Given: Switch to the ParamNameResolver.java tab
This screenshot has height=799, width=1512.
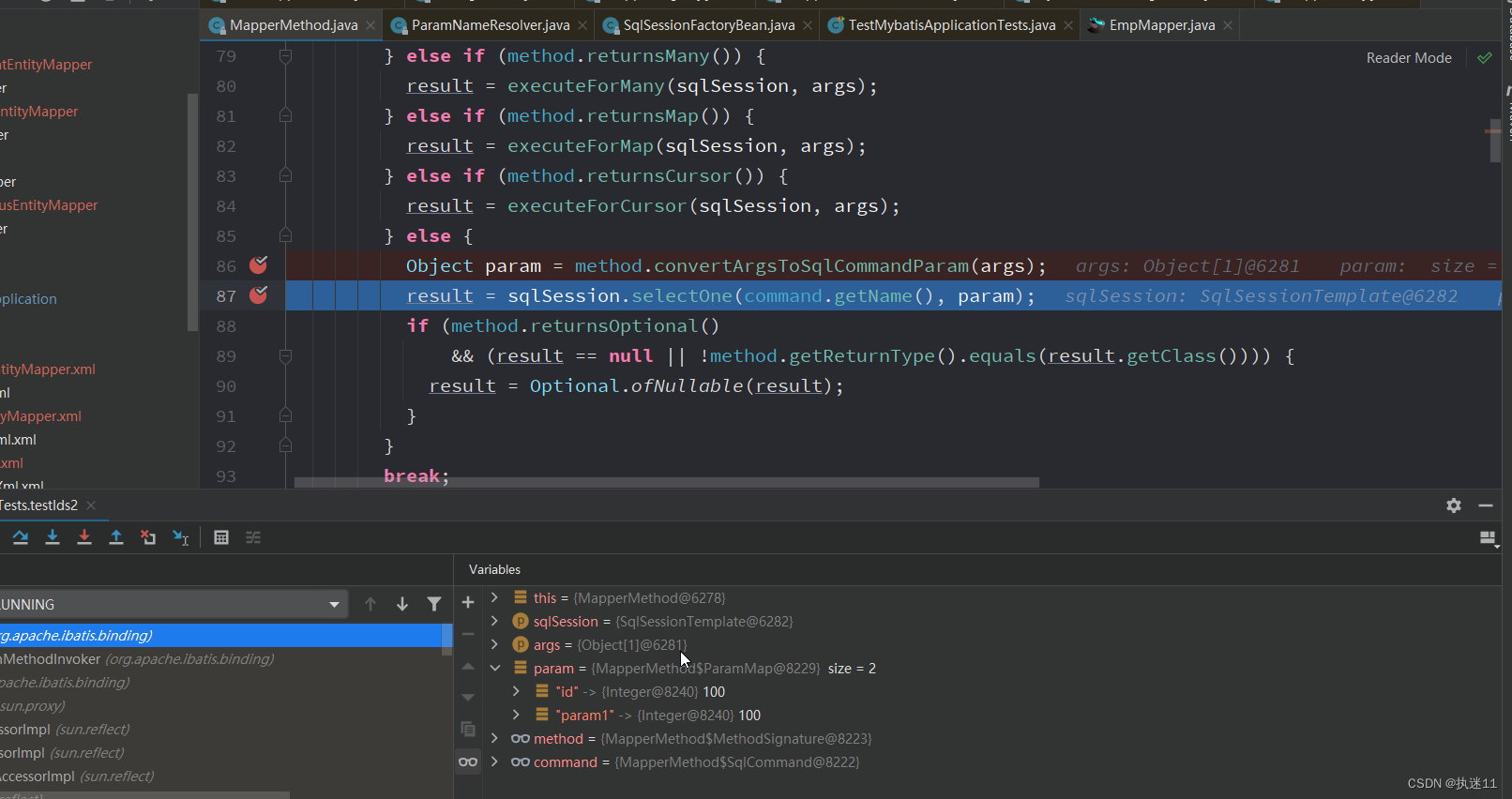Looking at the screenshot, I should click(491, 25).
